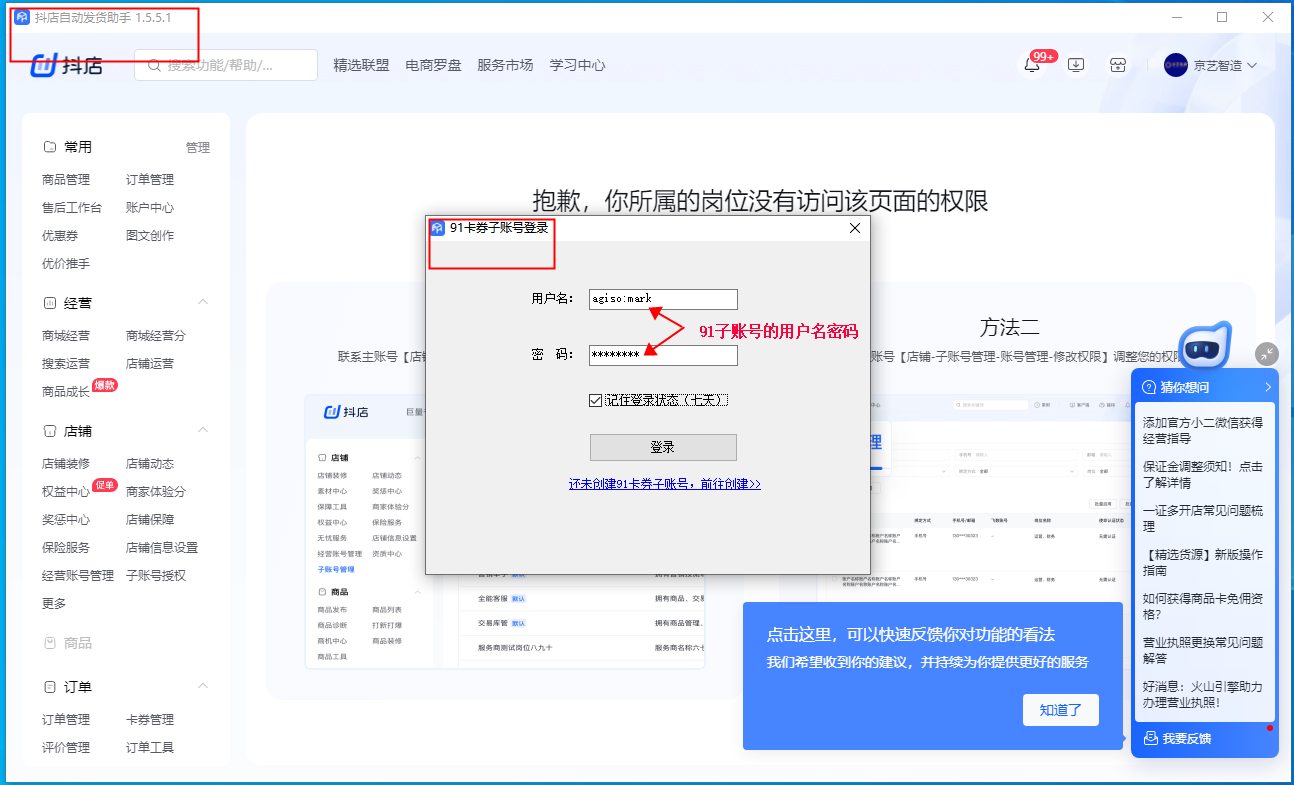
Task: Open 账户中心 in the sidebar
Action: (x=150, y=208)
